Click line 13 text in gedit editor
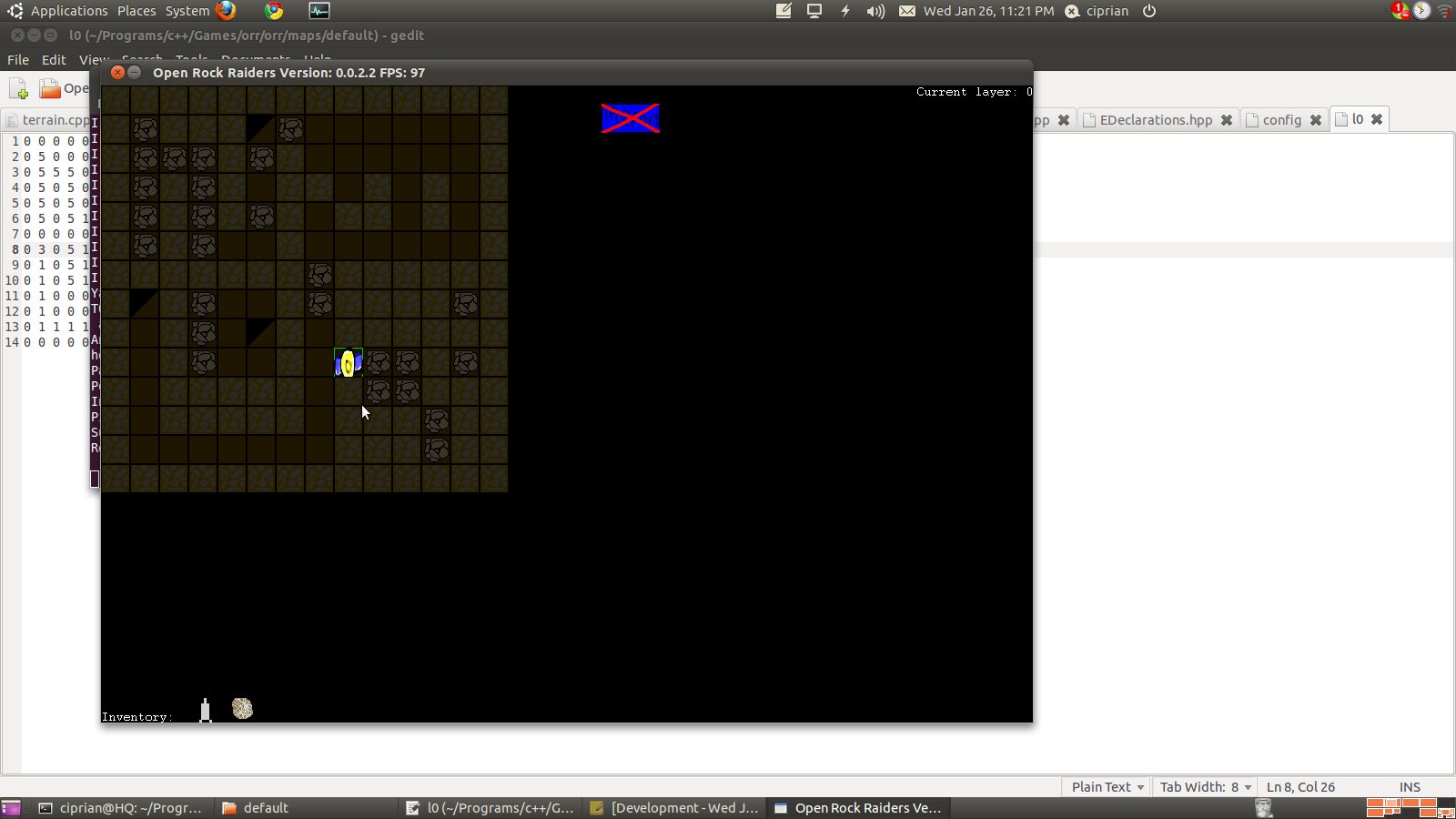This screenshot has width=1456, height=819. click(x=56, y=327)
